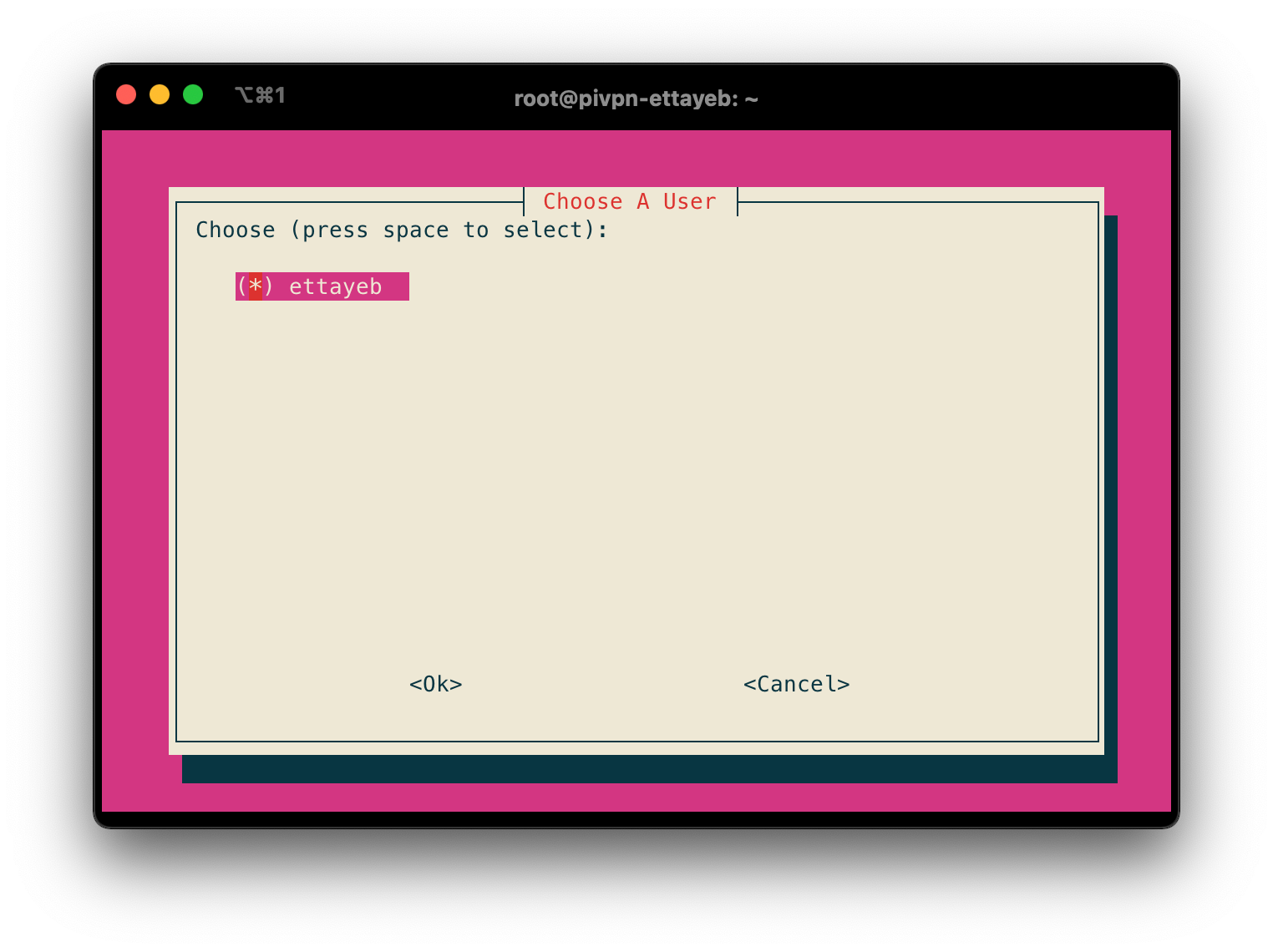Click the pink background above the dialog

tap(635, 159)
